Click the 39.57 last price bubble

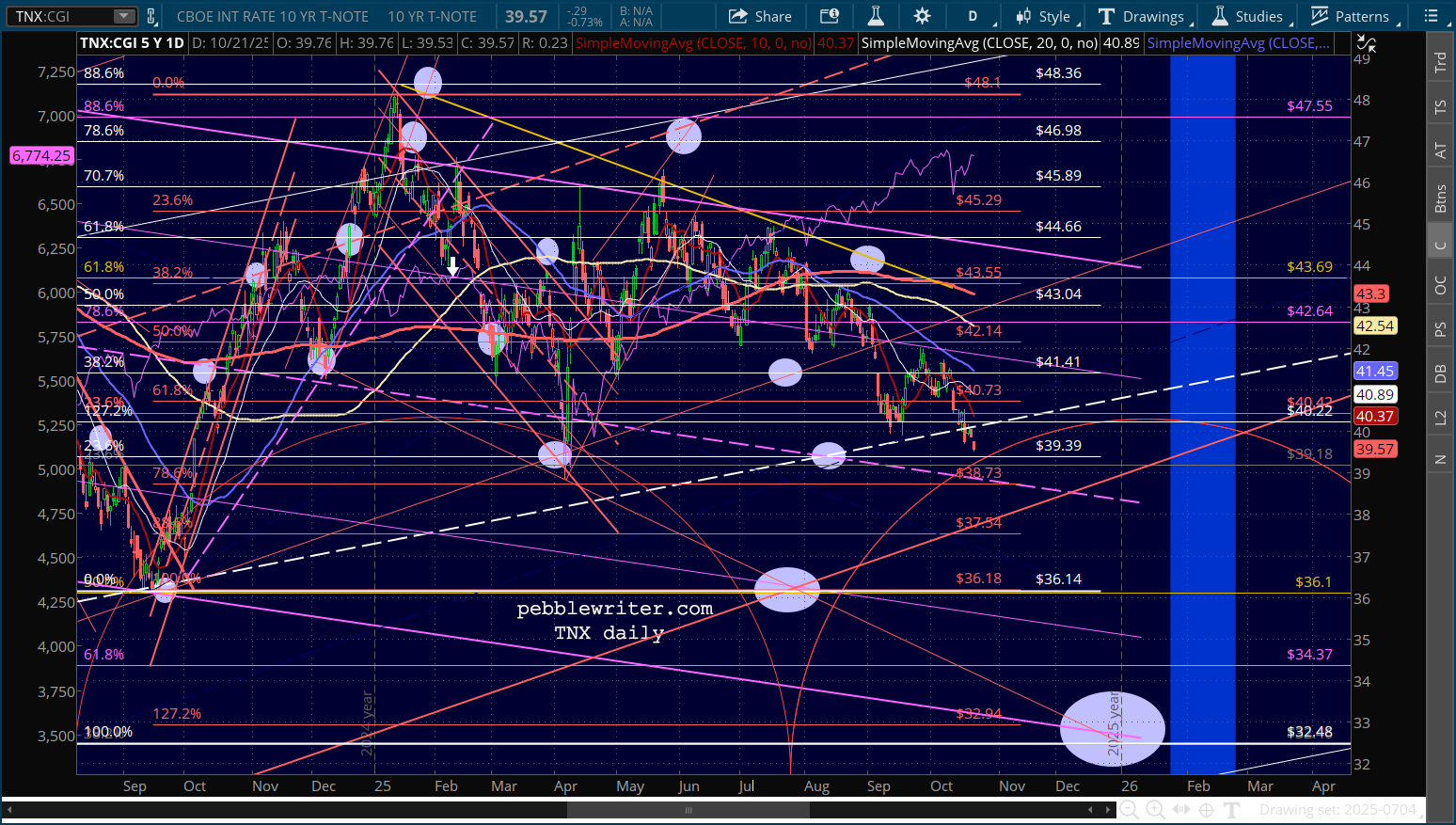(1375, 449)
